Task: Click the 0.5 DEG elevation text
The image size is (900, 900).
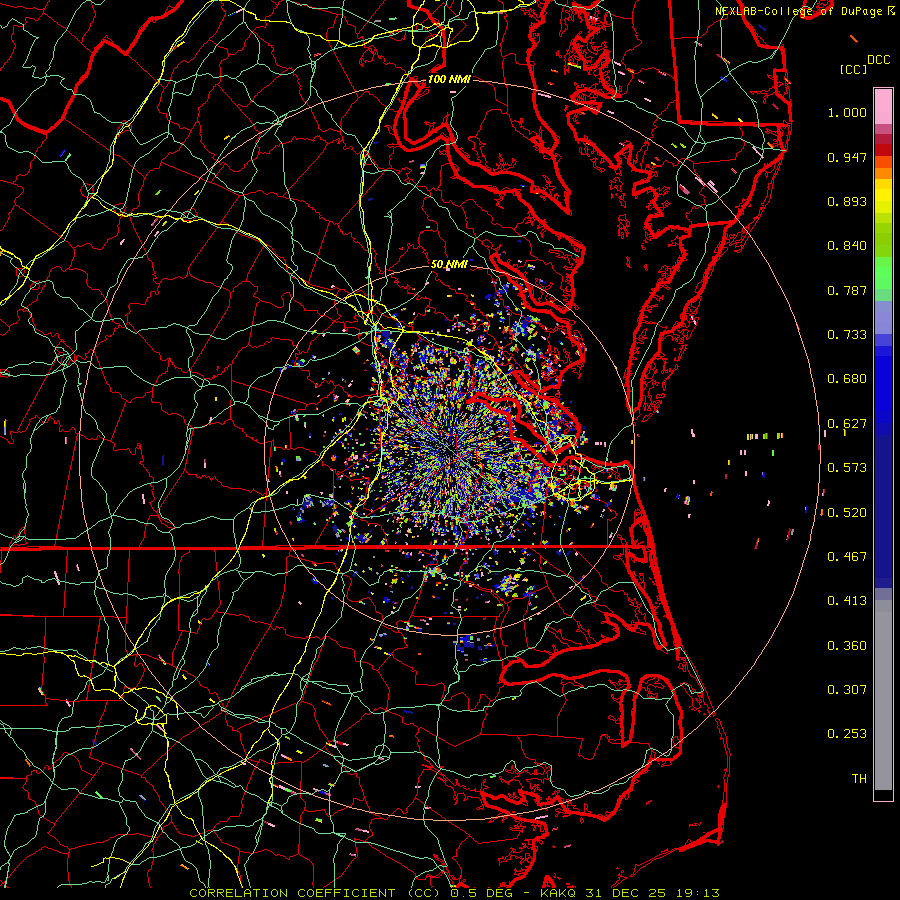Action: pyautogui.click(x=481, y=893)
